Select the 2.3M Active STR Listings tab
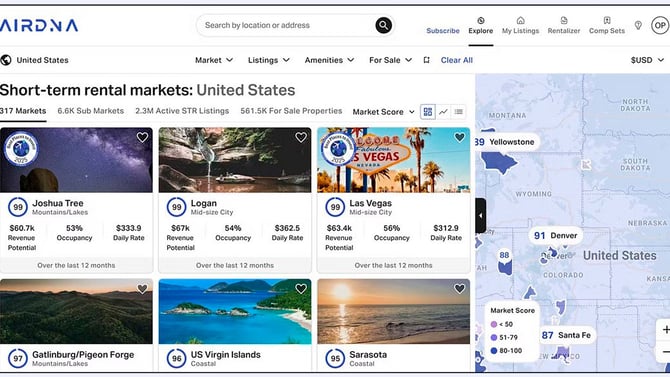The height and width of the screenshot is (377, 670). [x=182, y=111]
